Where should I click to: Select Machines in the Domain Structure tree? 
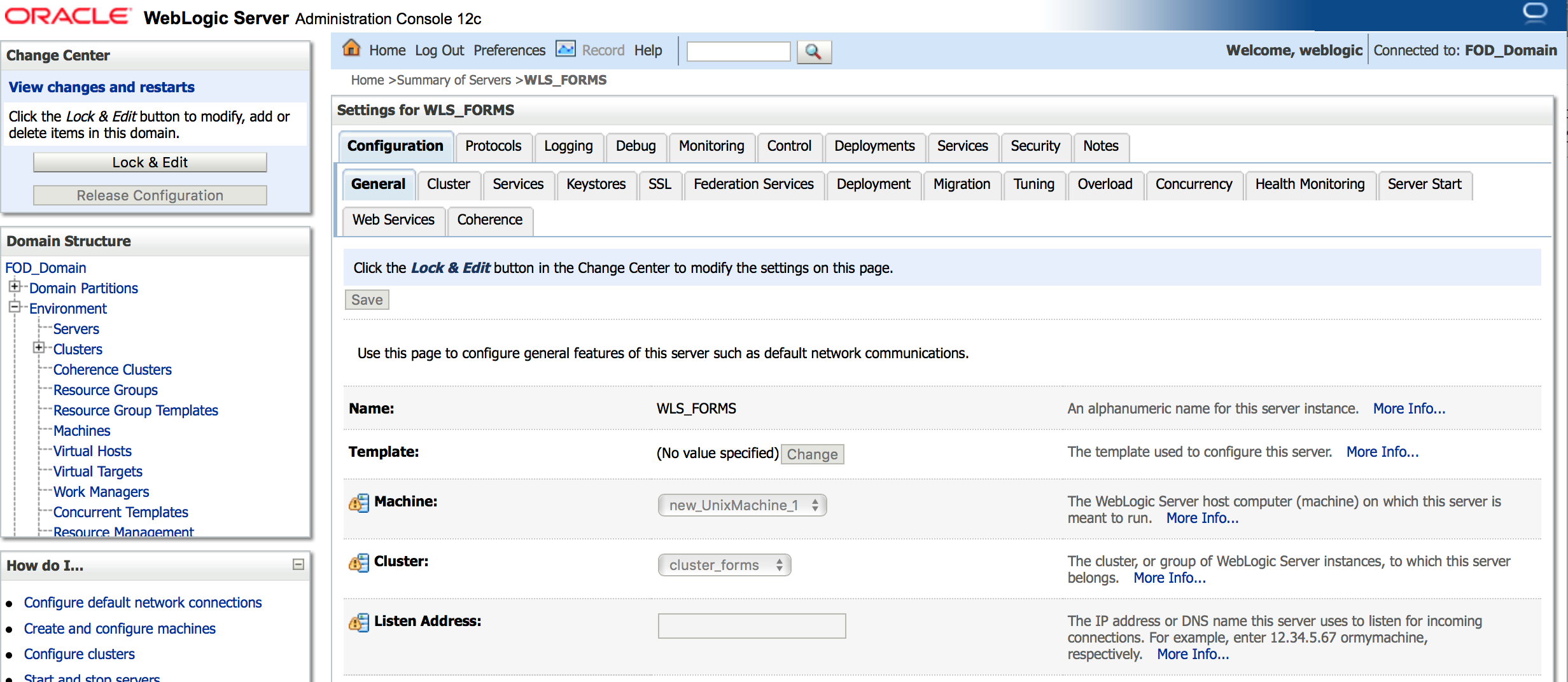pyautogui.click(x=81, y=431)
